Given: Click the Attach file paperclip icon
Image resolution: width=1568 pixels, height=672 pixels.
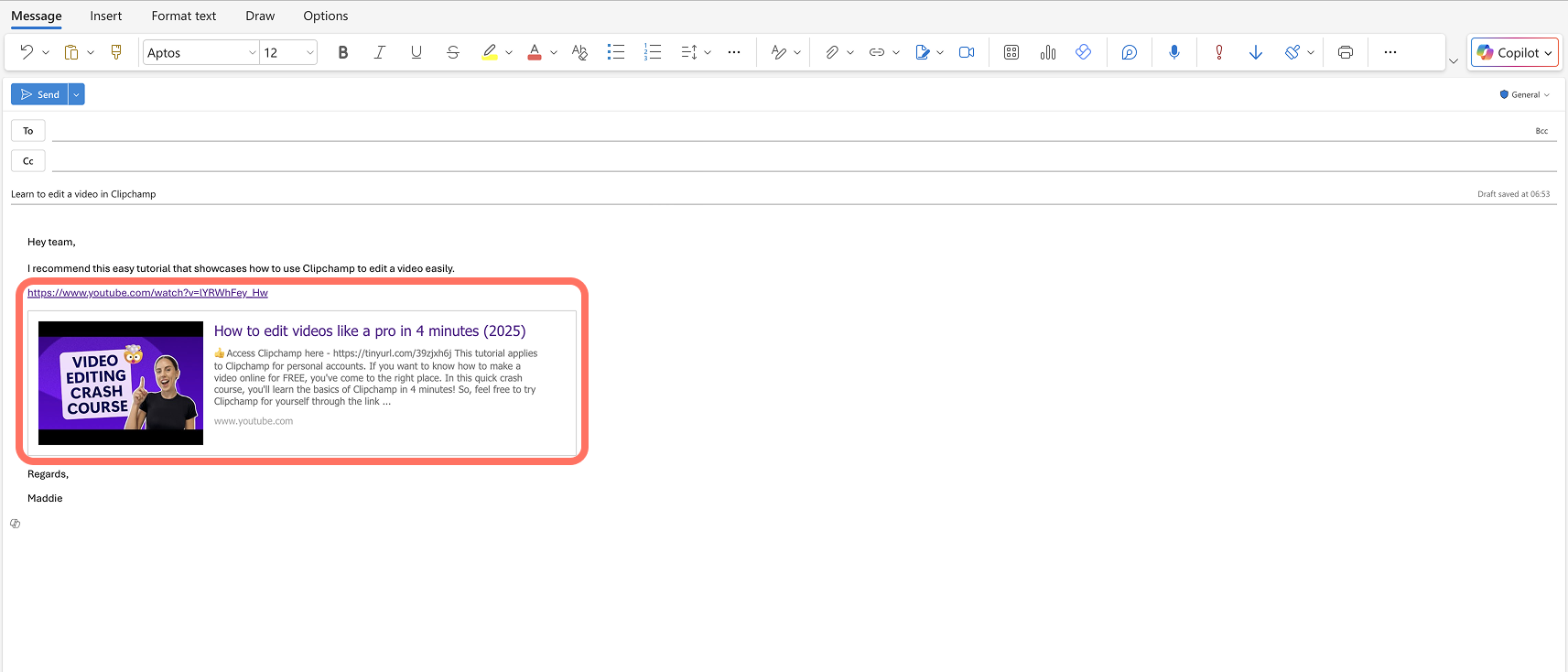Looking at the screenshot, I should tap(832, 52).
